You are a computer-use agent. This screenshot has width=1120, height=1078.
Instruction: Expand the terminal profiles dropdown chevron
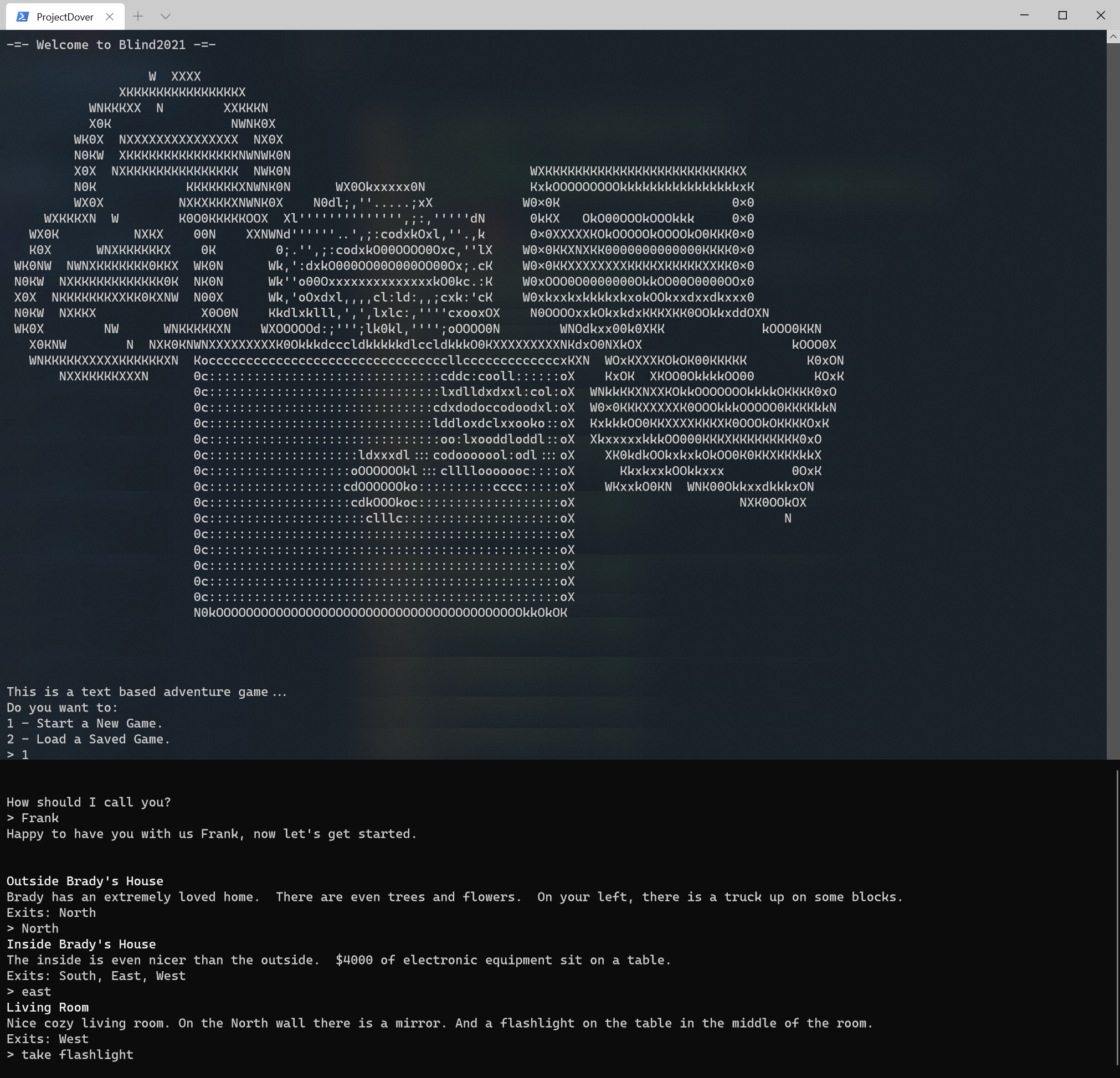[x=166, y=17]
